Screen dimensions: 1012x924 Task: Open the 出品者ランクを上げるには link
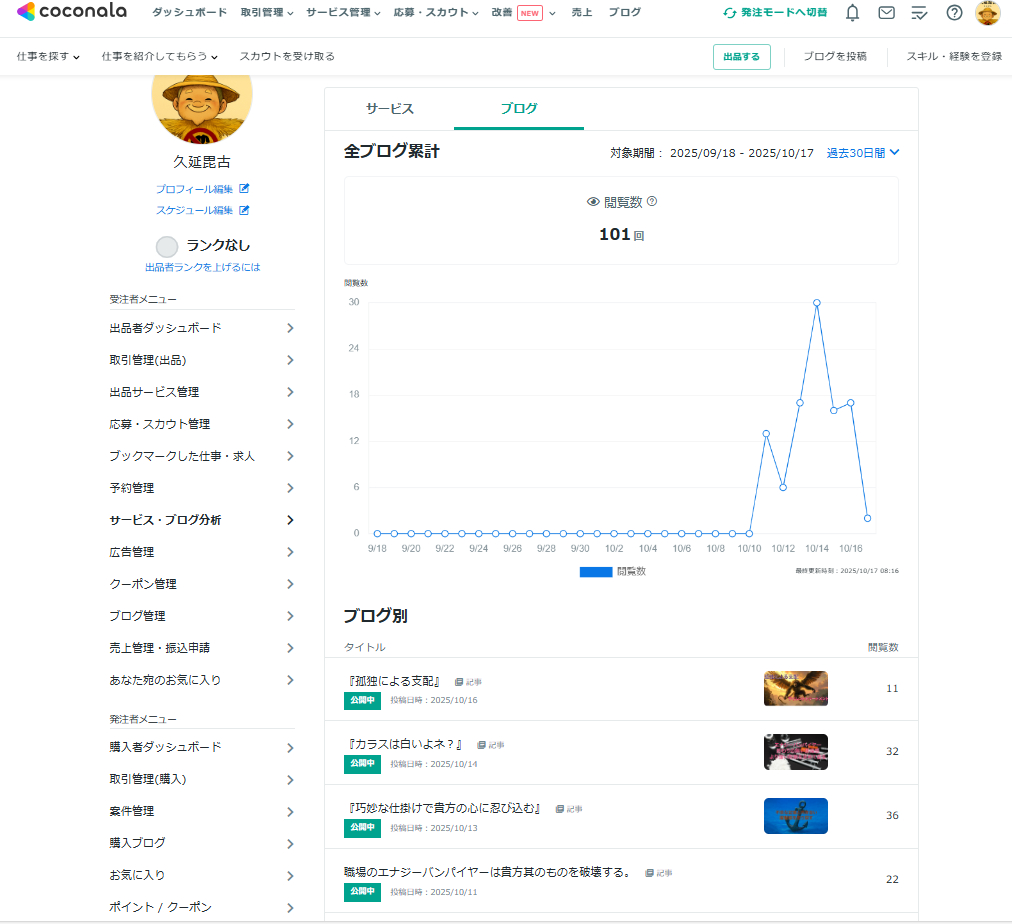point(201,267)
